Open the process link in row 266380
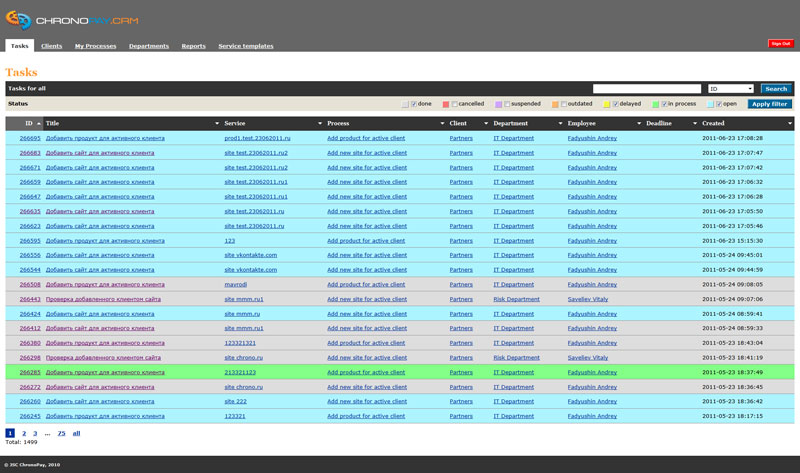Viewport: 800px width, 473px height. click(x=366, y=343)
